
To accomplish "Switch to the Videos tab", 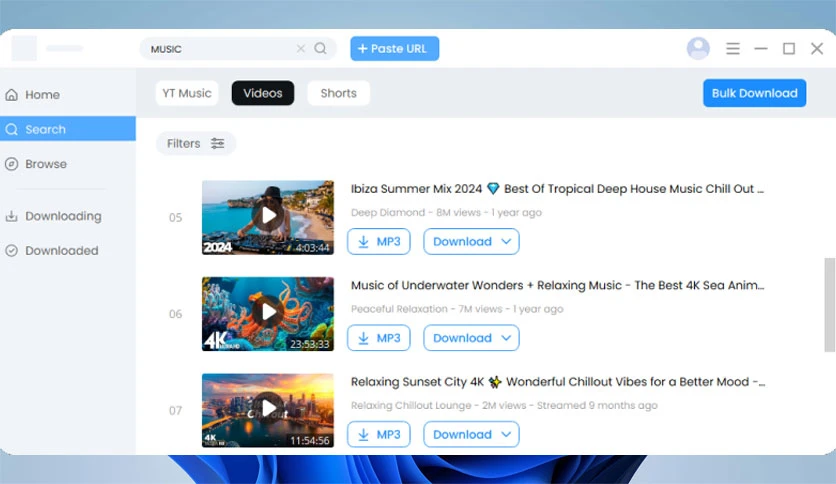I will (x=263, y=93).
